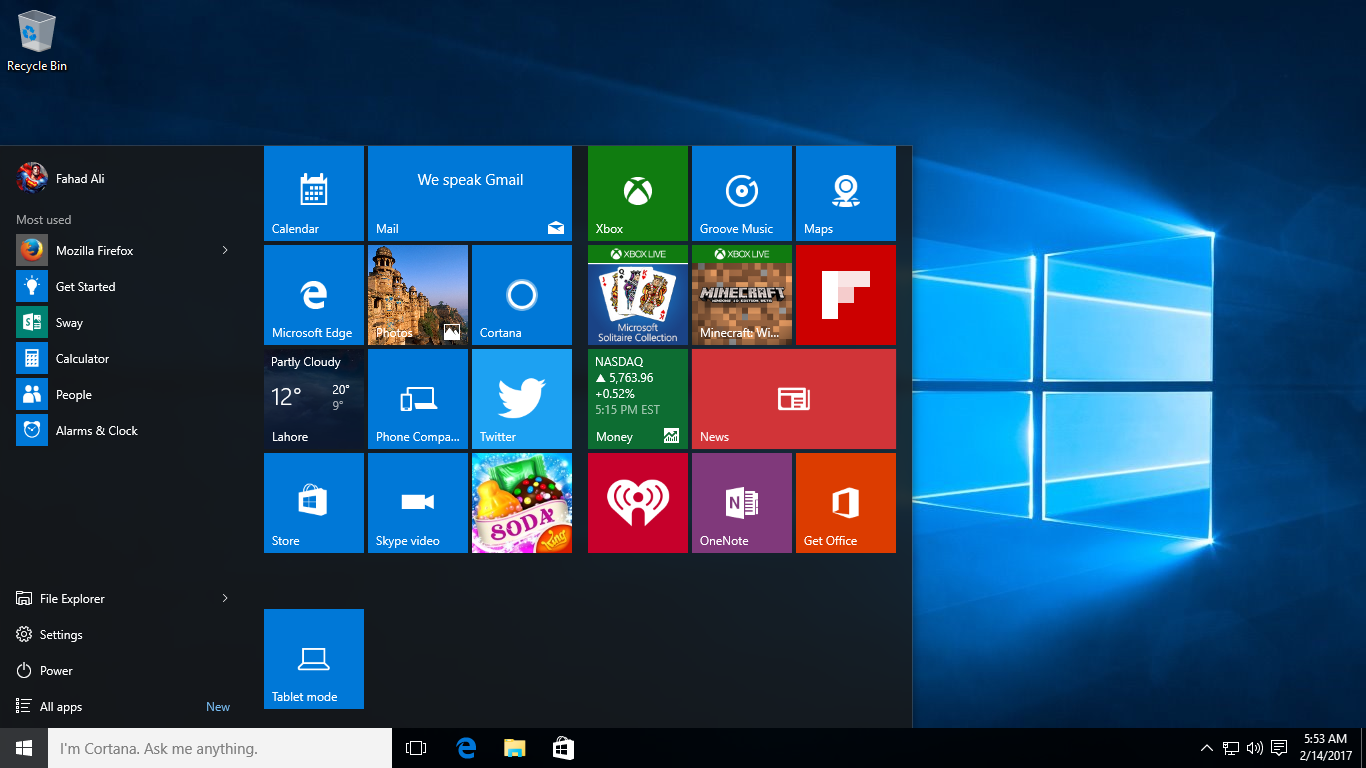Click the taskbar clock showing 5:53 AM

[x=1325, y=748]
